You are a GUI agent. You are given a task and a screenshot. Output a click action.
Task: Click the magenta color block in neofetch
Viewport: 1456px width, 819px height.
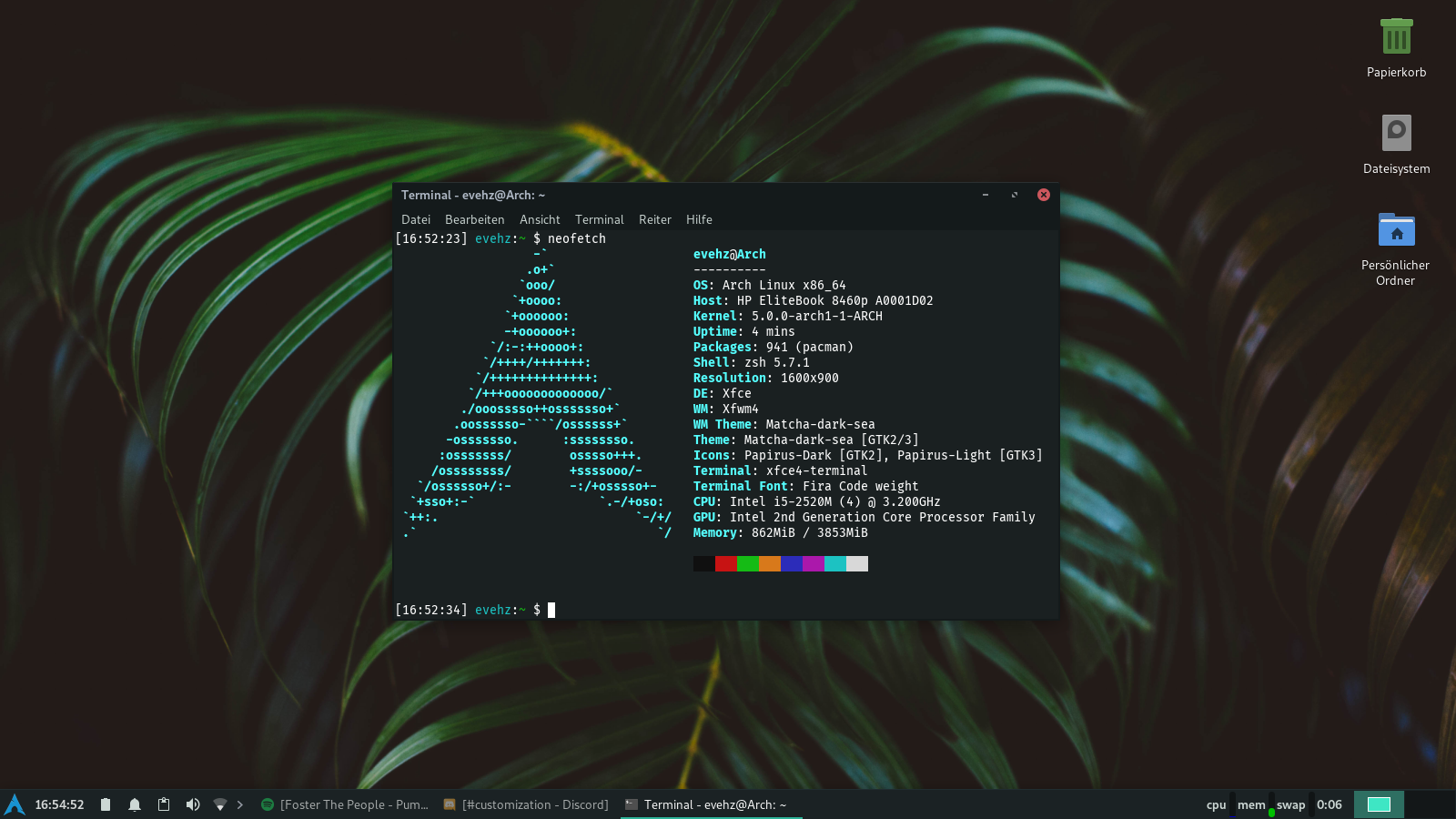pos(814,563)
